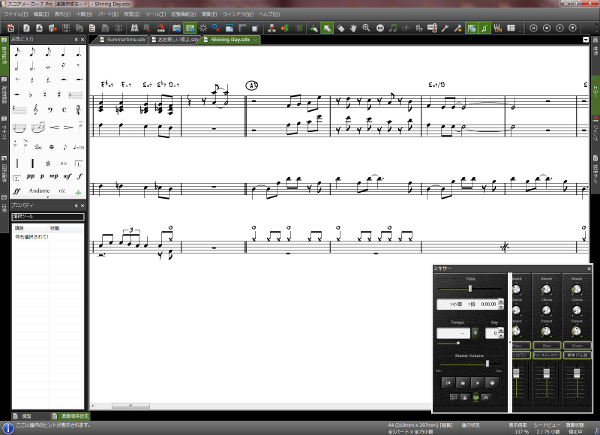Pin the properties panel
This screenshot has width=600, height=435.
point(76,205)
